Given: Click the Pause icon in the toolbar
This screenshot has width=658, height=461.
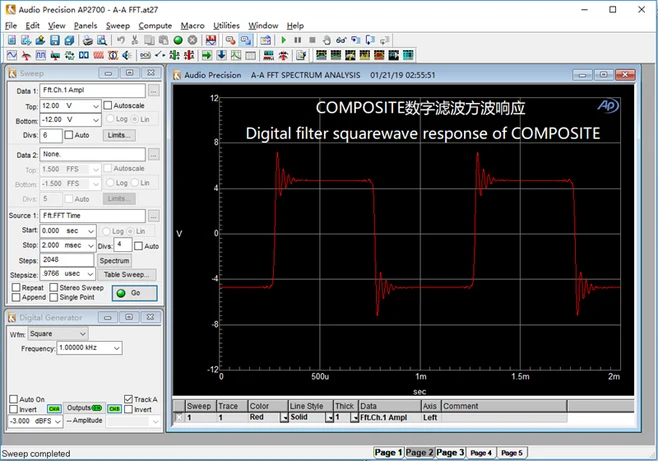Looking at the screenshot, I should coord(298,40).
